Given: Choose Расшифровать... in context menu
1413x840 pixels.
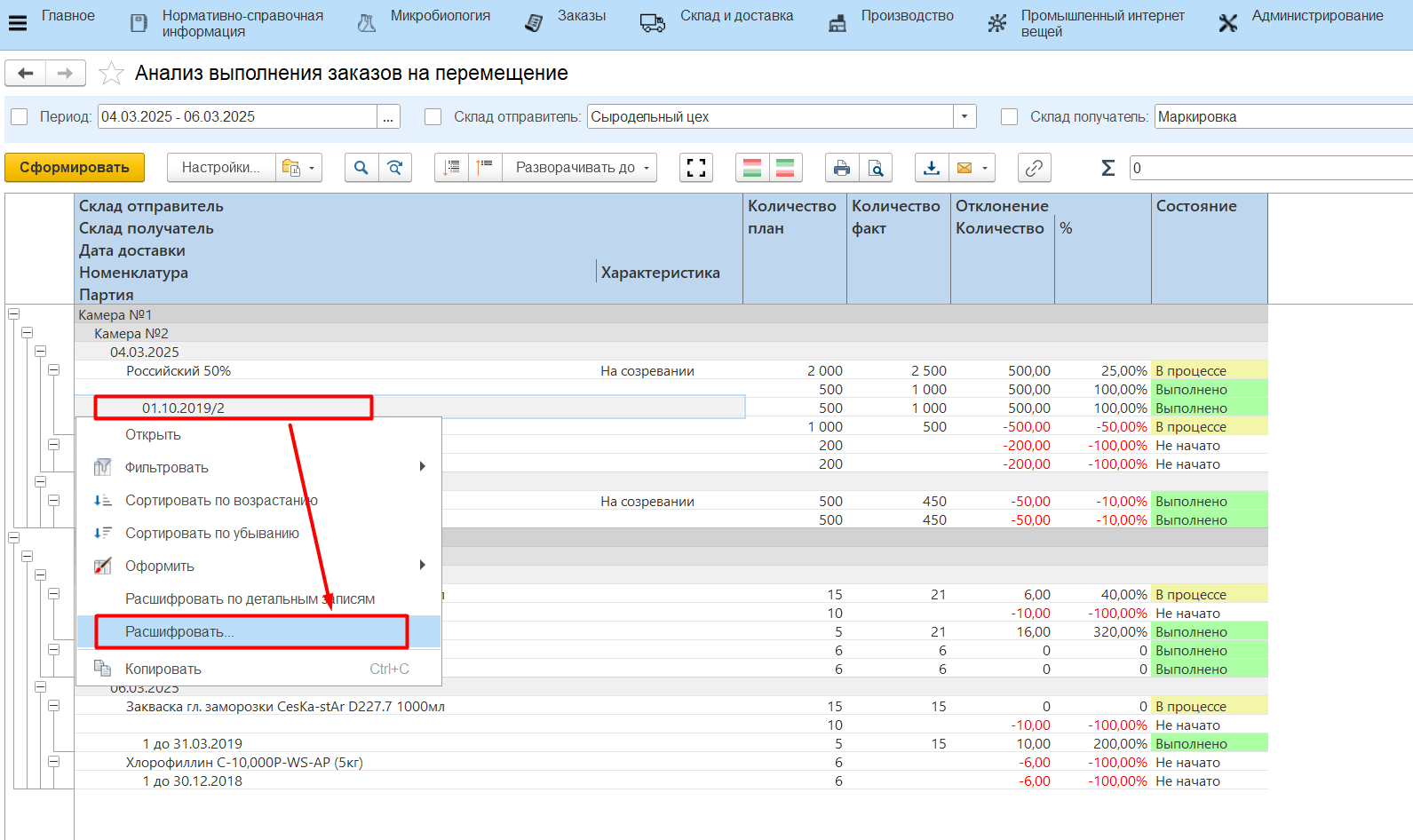Looking at the screenshot, I should pyautogui.click(x=179, y=632).
